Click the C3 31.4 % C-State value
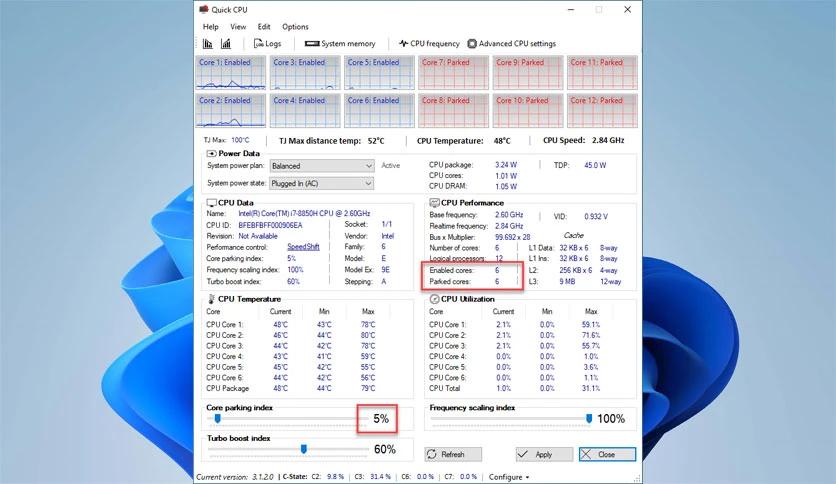836x484 pixels. (380, 477)
